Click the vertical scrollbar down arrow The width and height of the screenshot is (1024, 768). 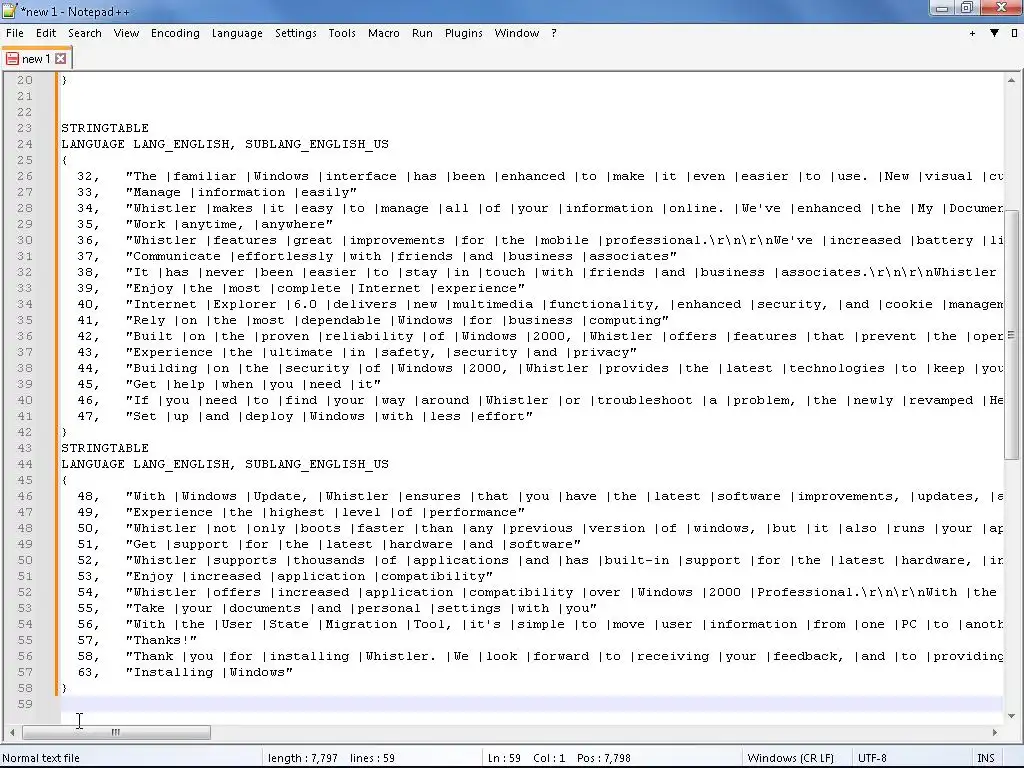point(1011,716)
